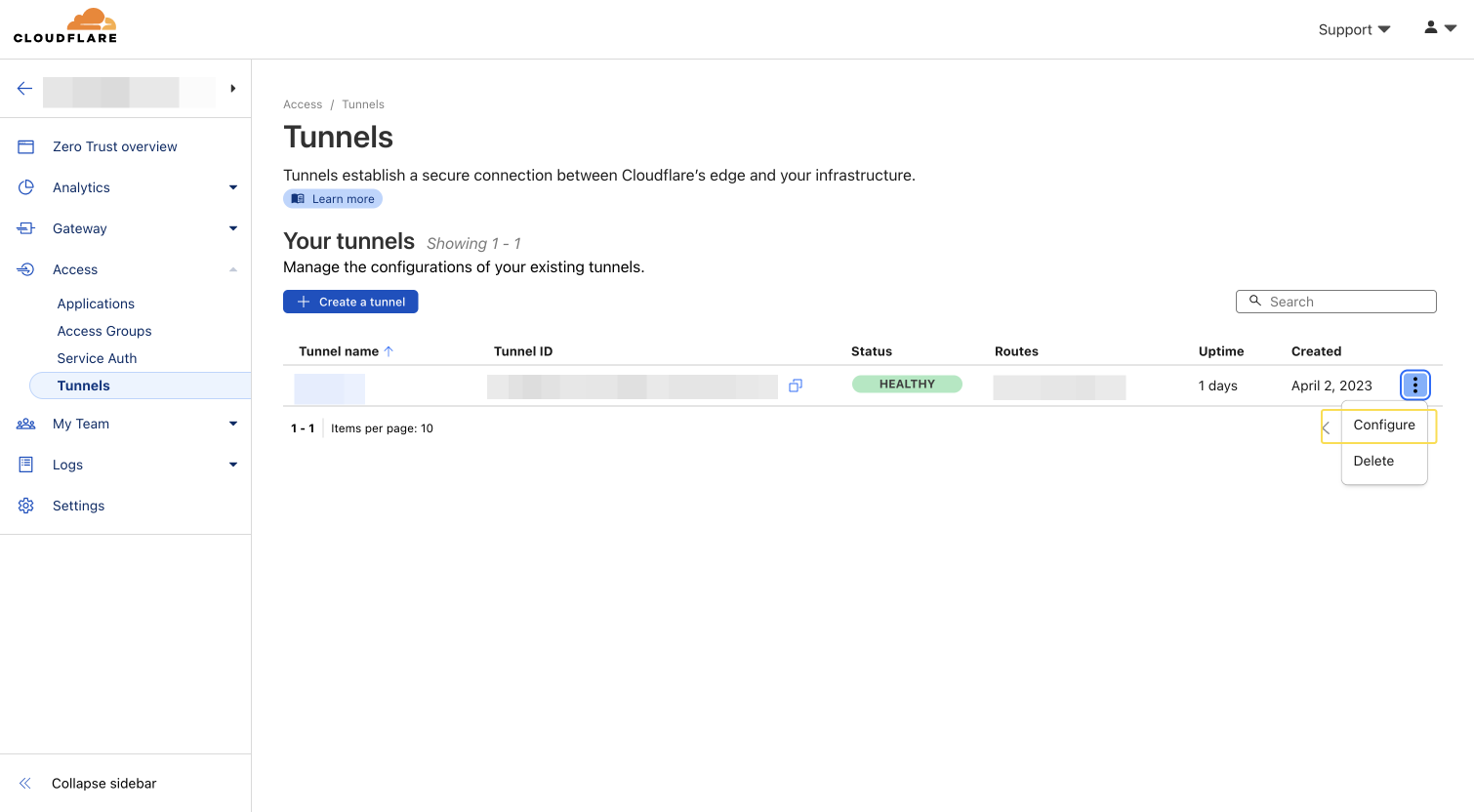
Task: Click the Zero Trust overview icon
Action: tap(26, 146)
